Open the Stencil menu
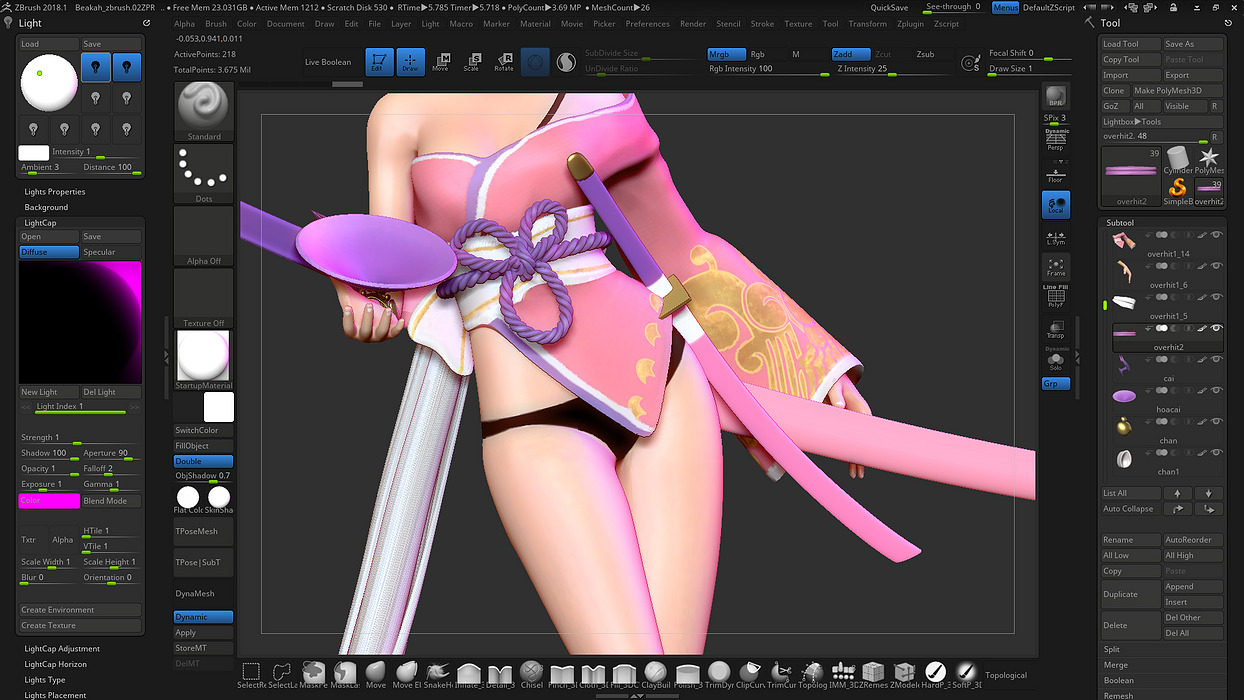1244x700 pixels. click(x=728, y=24)
